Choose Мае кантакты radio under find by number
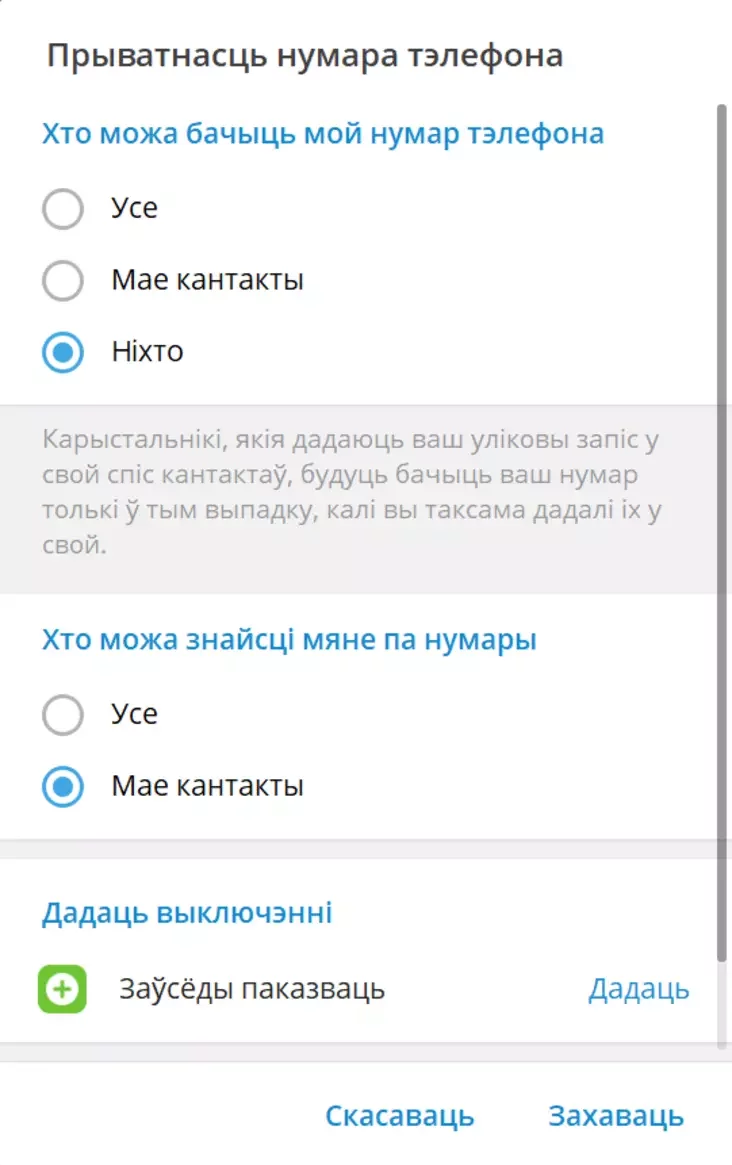The height and width of the screenshot is (1165, 732). (x=62, y=787)
